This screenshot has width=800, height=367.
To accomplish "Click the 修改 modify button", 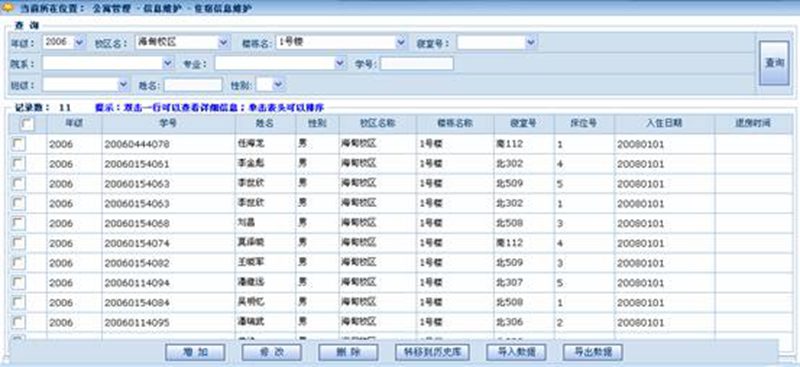I will point(271,352).
